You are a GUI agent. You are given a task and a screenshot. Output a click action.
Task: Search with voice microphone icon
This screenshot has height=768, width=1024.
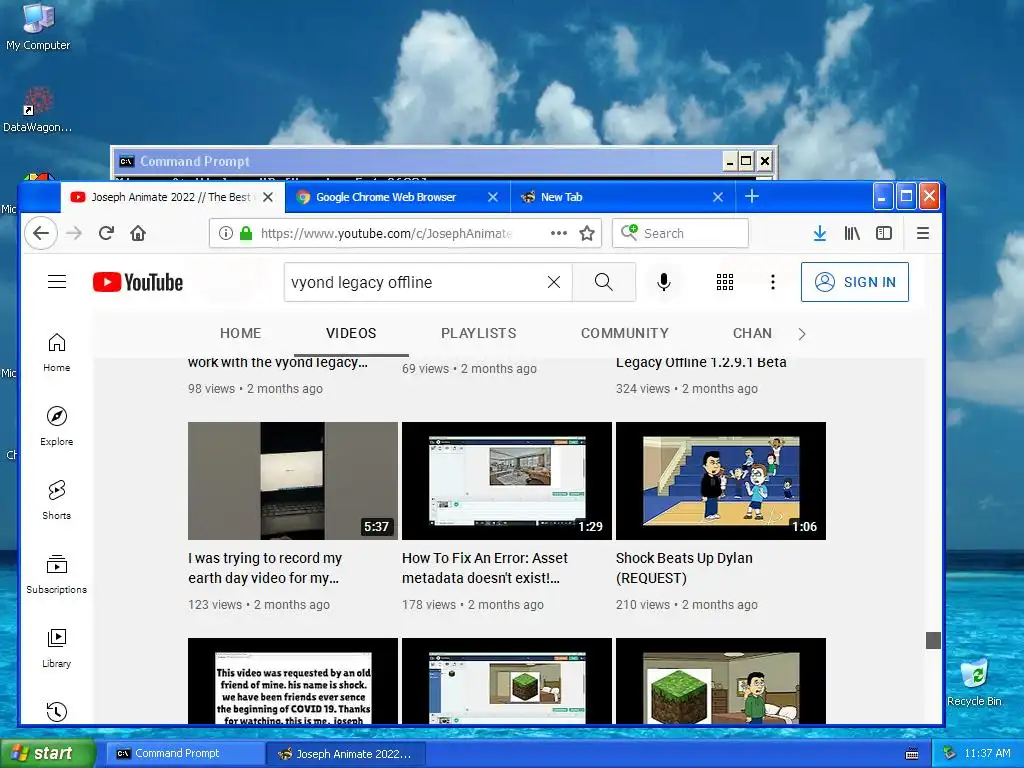click(664, 282)
